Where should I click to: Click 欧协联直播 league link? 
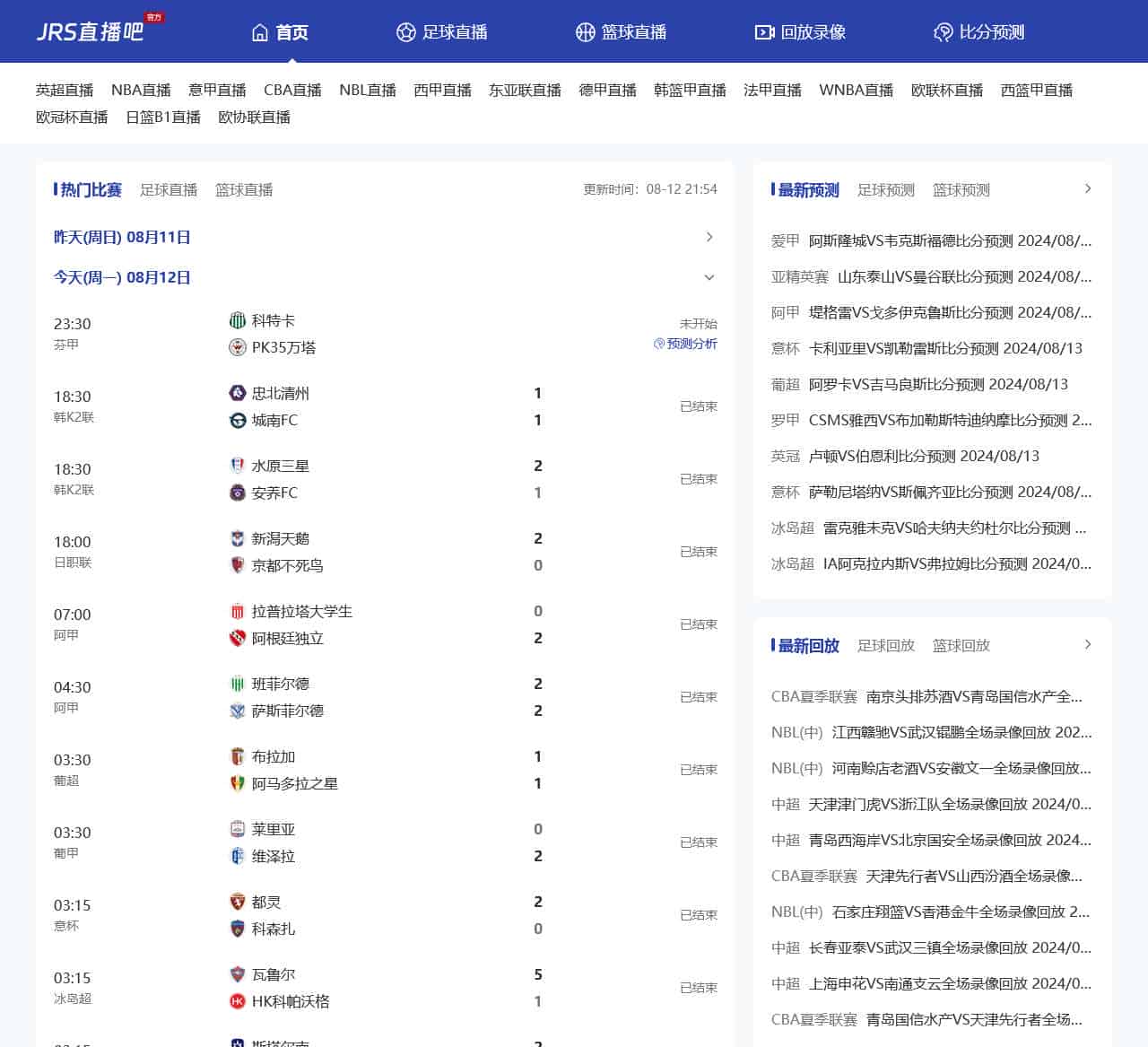[x=255, y=117]
